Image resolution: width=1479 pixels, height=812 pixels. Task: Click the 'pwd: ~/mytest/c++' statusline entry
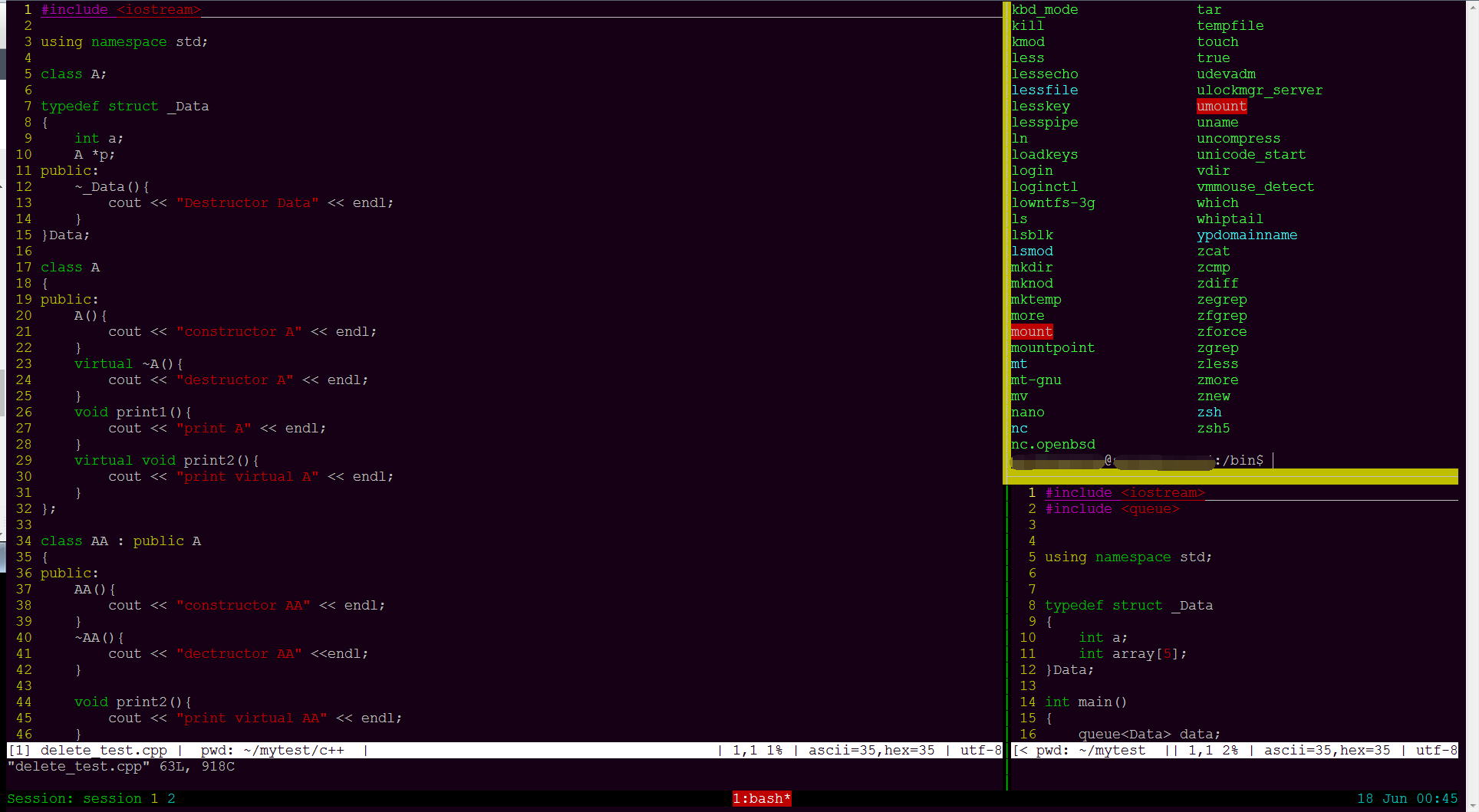(x=272, y=750)
